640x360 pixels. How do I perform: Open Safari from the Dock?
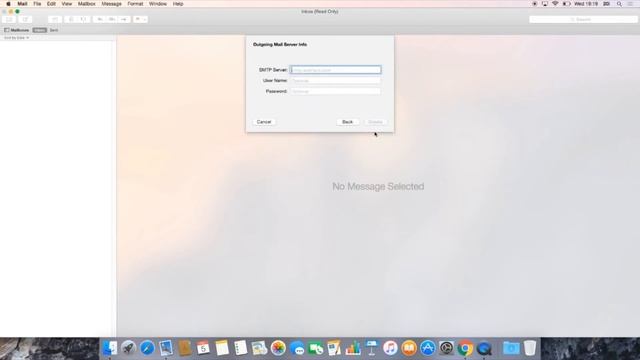pos(147,348)
